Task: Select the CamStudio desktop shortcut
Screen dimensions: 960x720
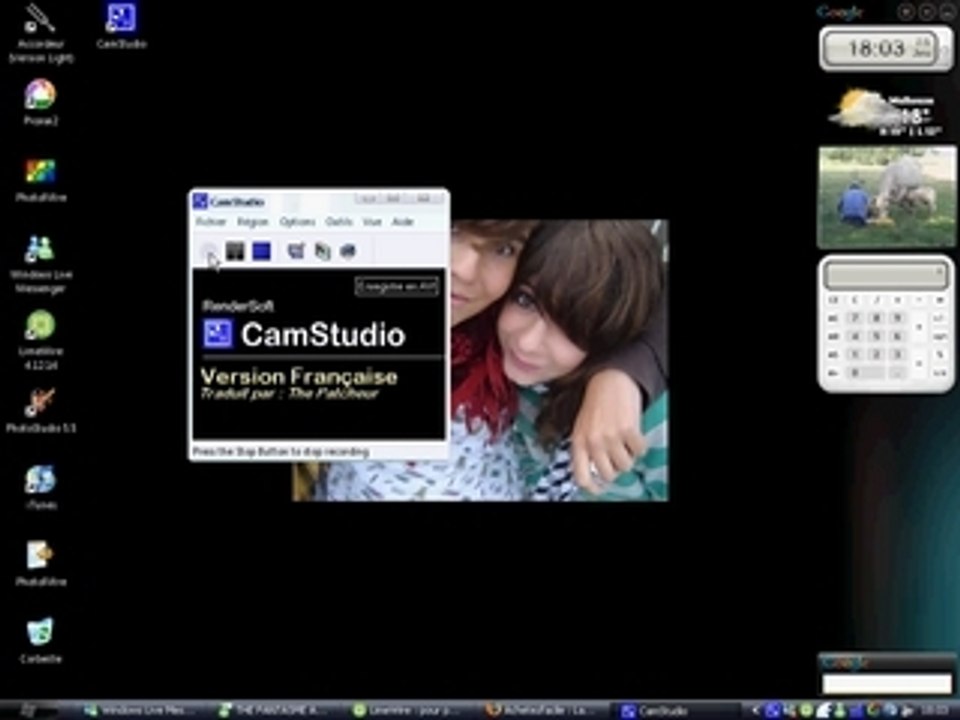Action: point(121,26)
